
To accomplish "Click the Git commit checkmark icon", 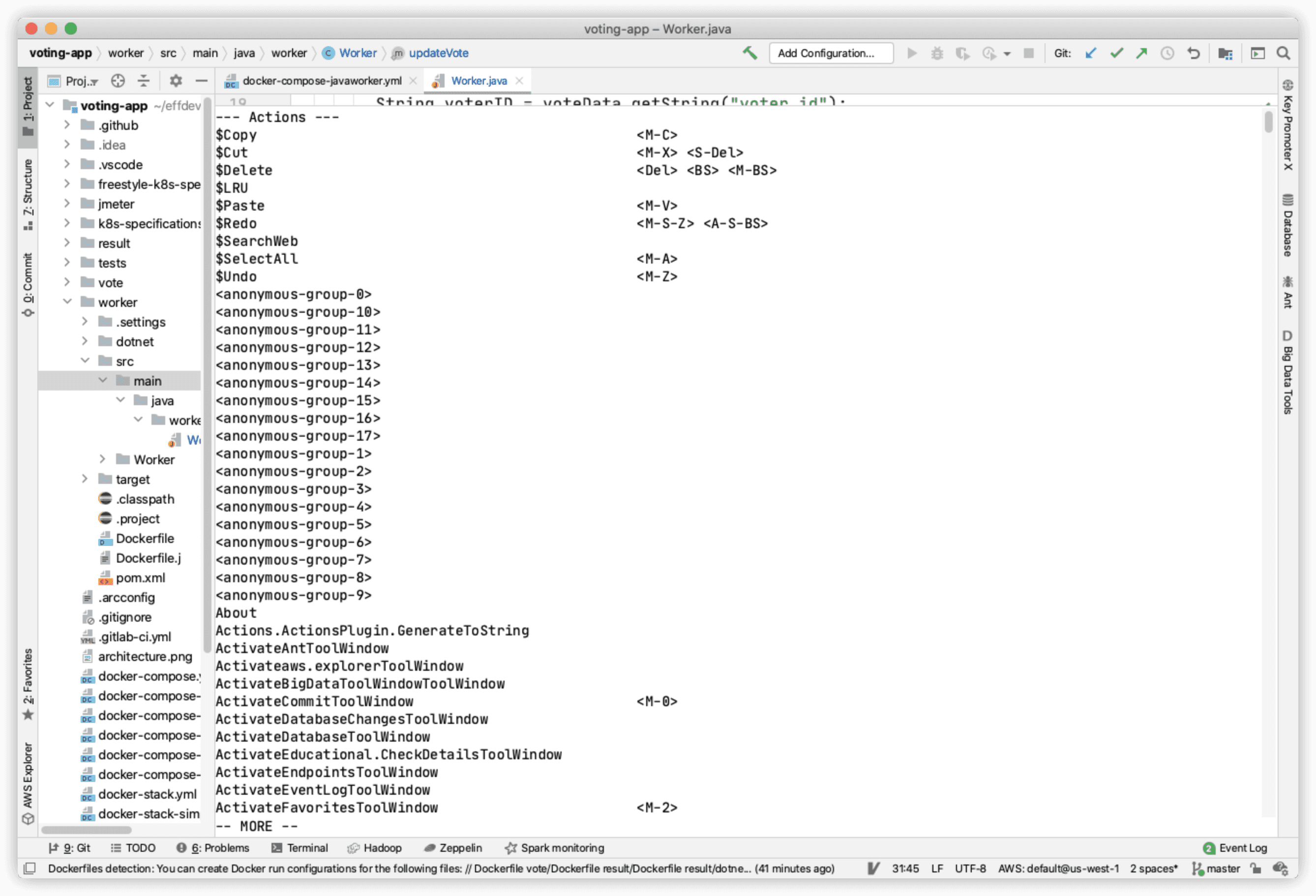I will coord(1116,53).
